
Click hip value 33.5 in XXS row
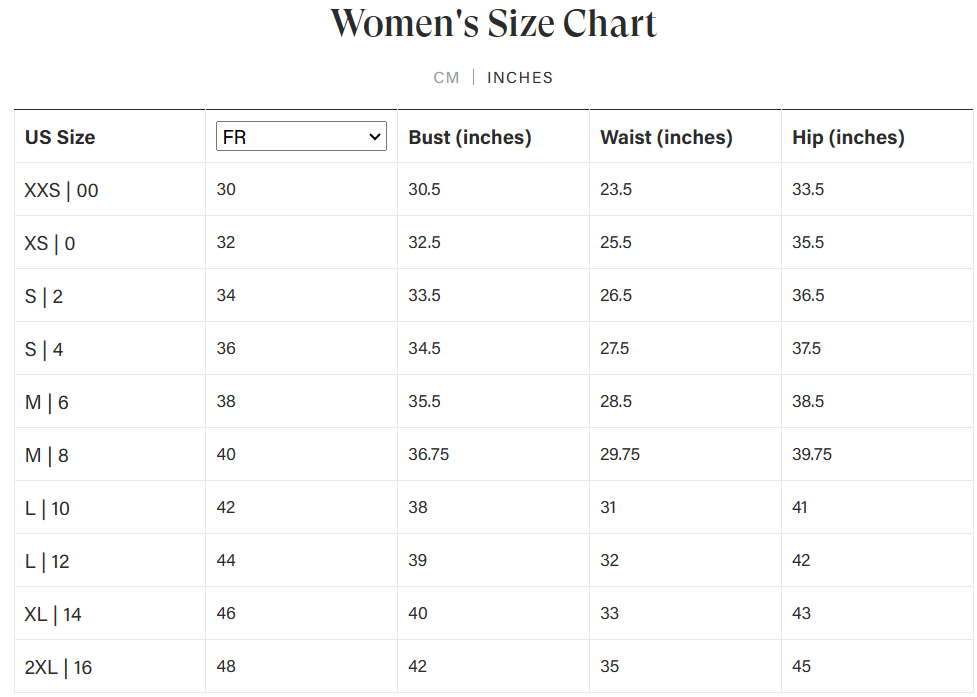(x=808, y=189)
